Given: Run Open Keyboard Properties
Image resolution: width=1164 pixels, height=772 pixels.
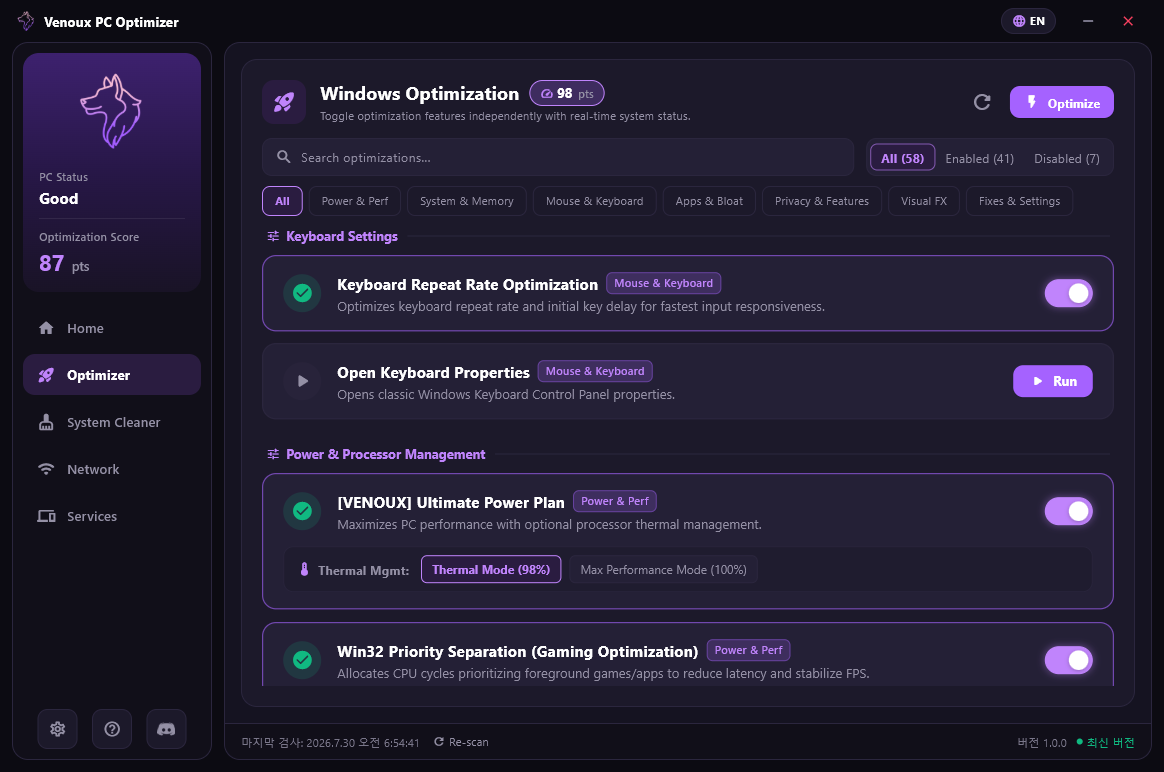Looking at the screenshot, I should click(x=1053, y=381).
